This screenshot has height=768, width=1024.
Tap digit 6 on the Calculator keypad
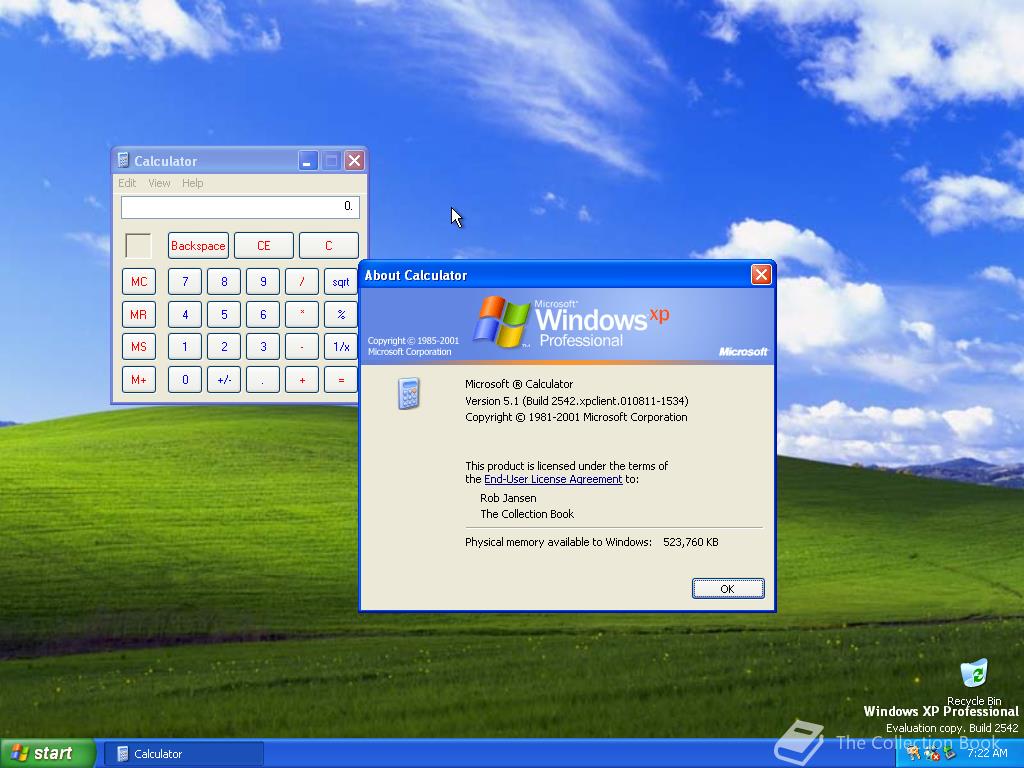point(263,314)
